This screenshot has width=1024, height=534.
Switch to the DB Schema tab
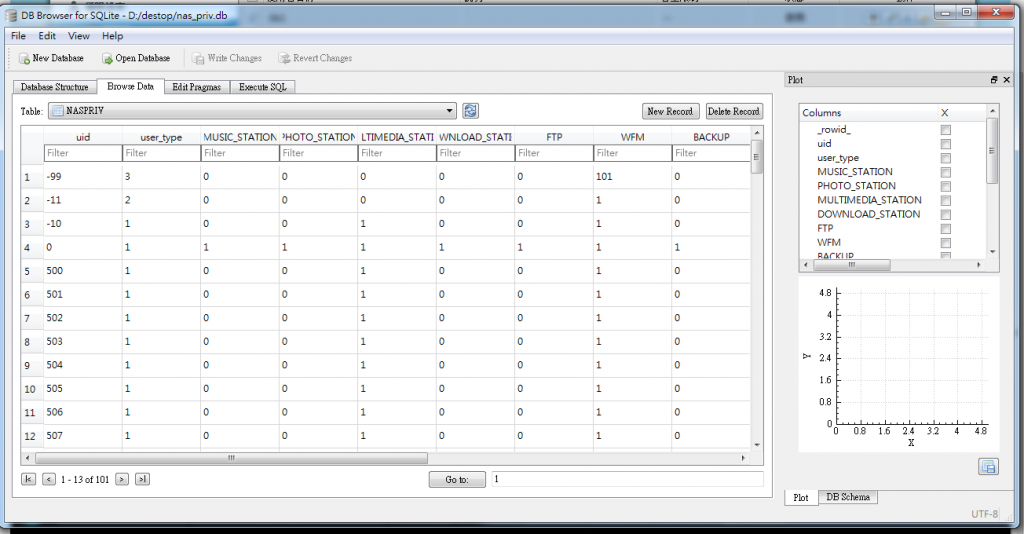coord(848,497)
